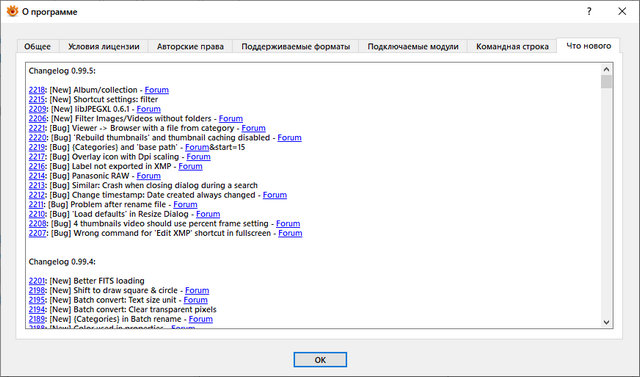Open issue link 2194

[x=37, y=309]
